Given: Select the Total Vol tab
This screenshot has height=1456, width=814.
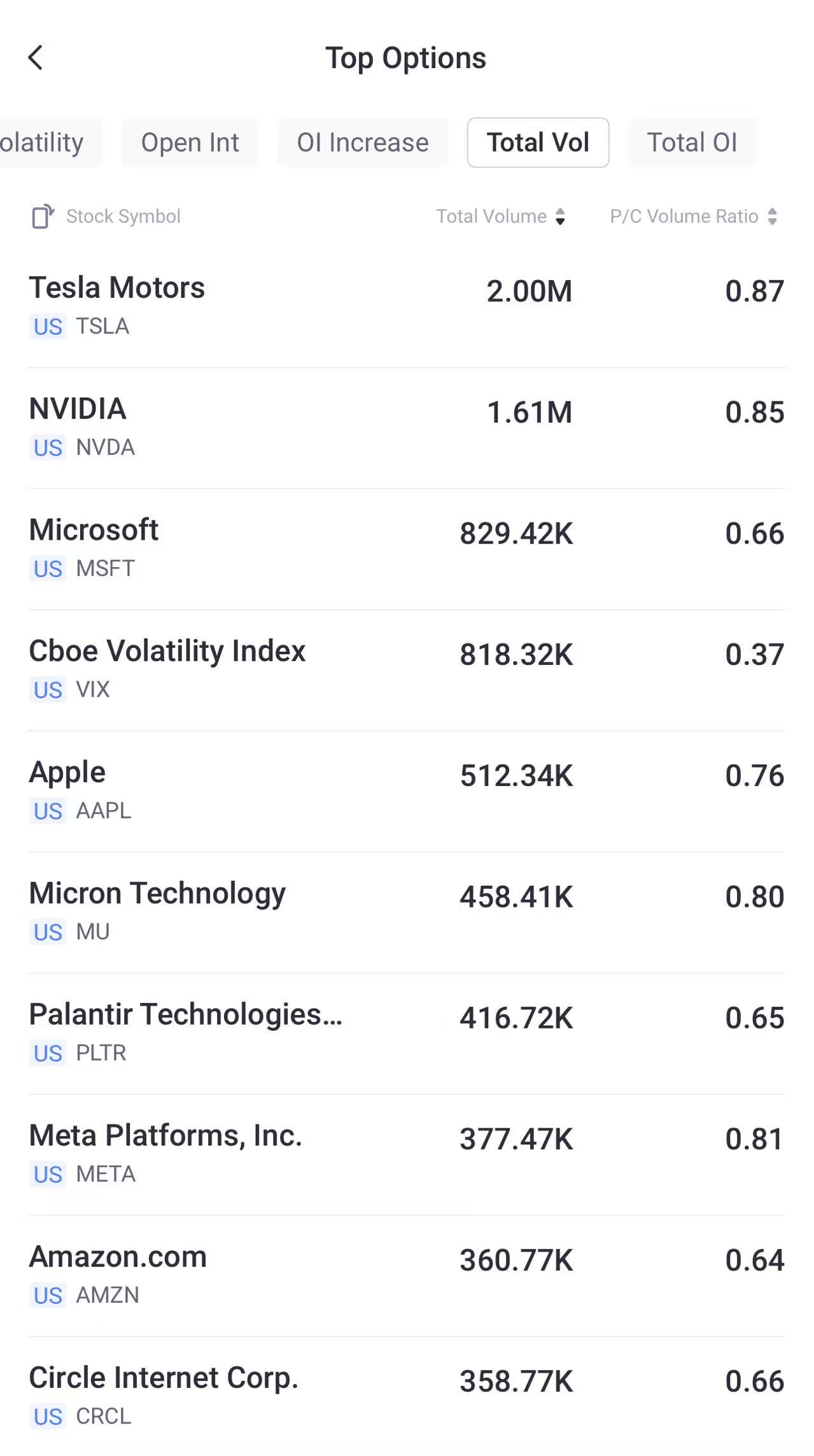Looking at the screenshot, I should (538, 143).
